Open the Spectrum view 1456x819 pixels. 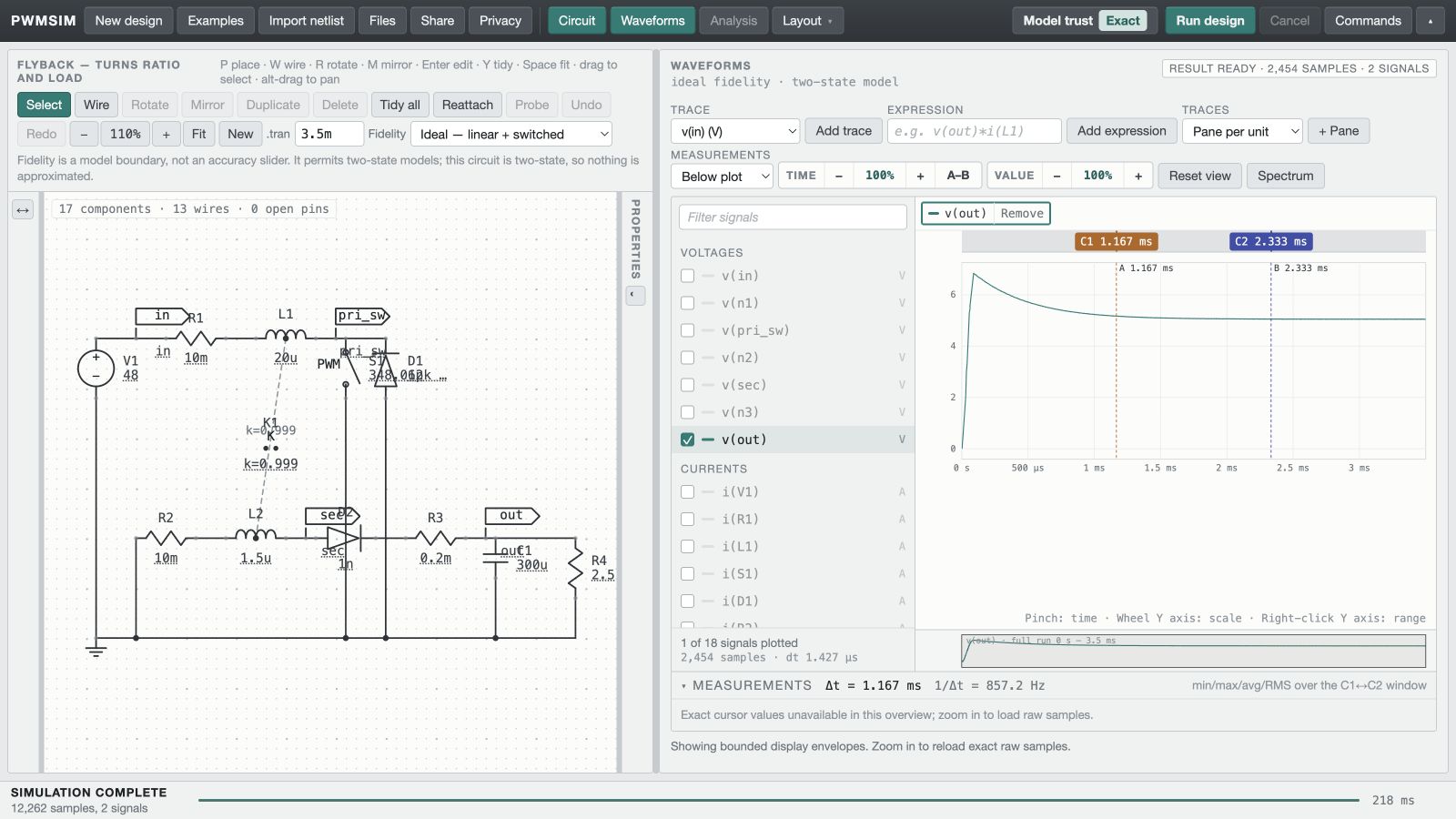1285,176
